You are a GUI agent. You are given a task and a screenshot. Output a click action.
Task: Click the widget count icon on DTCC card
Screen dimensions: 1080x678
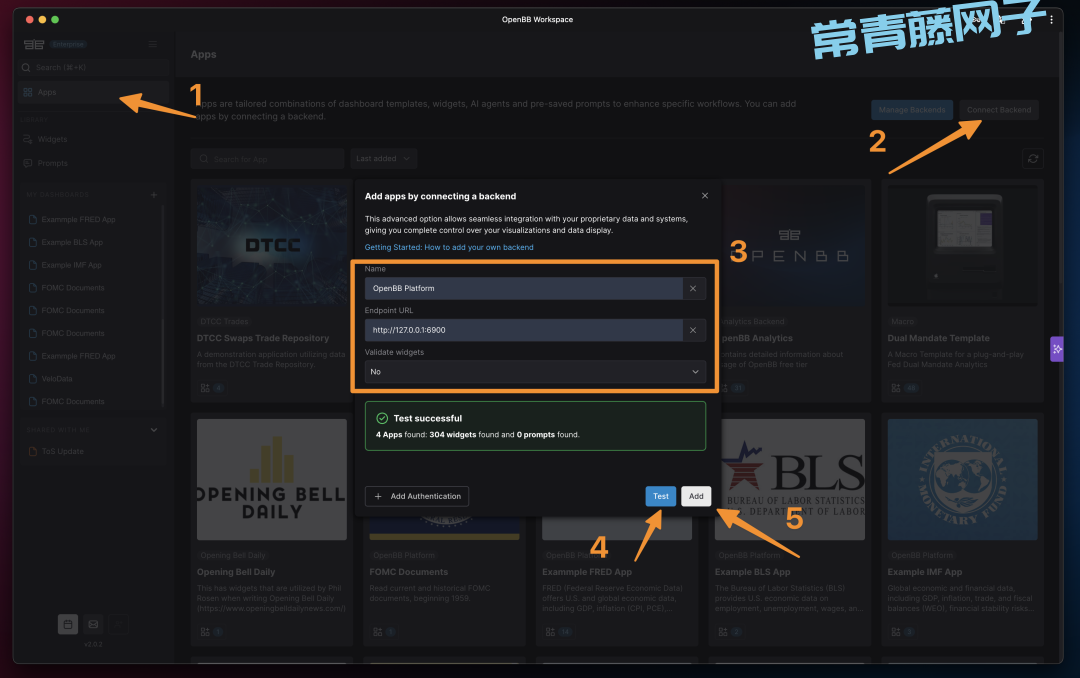205,389
